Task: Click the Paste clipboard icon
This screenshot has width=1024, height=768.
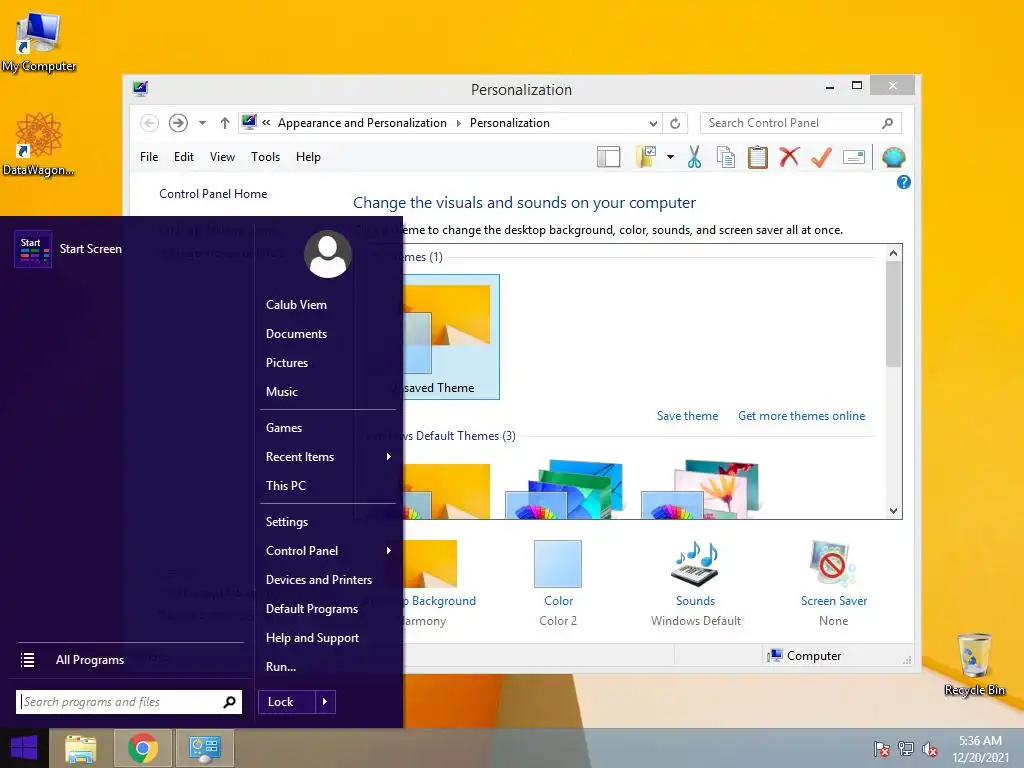Action: click(x=758, y=157)
